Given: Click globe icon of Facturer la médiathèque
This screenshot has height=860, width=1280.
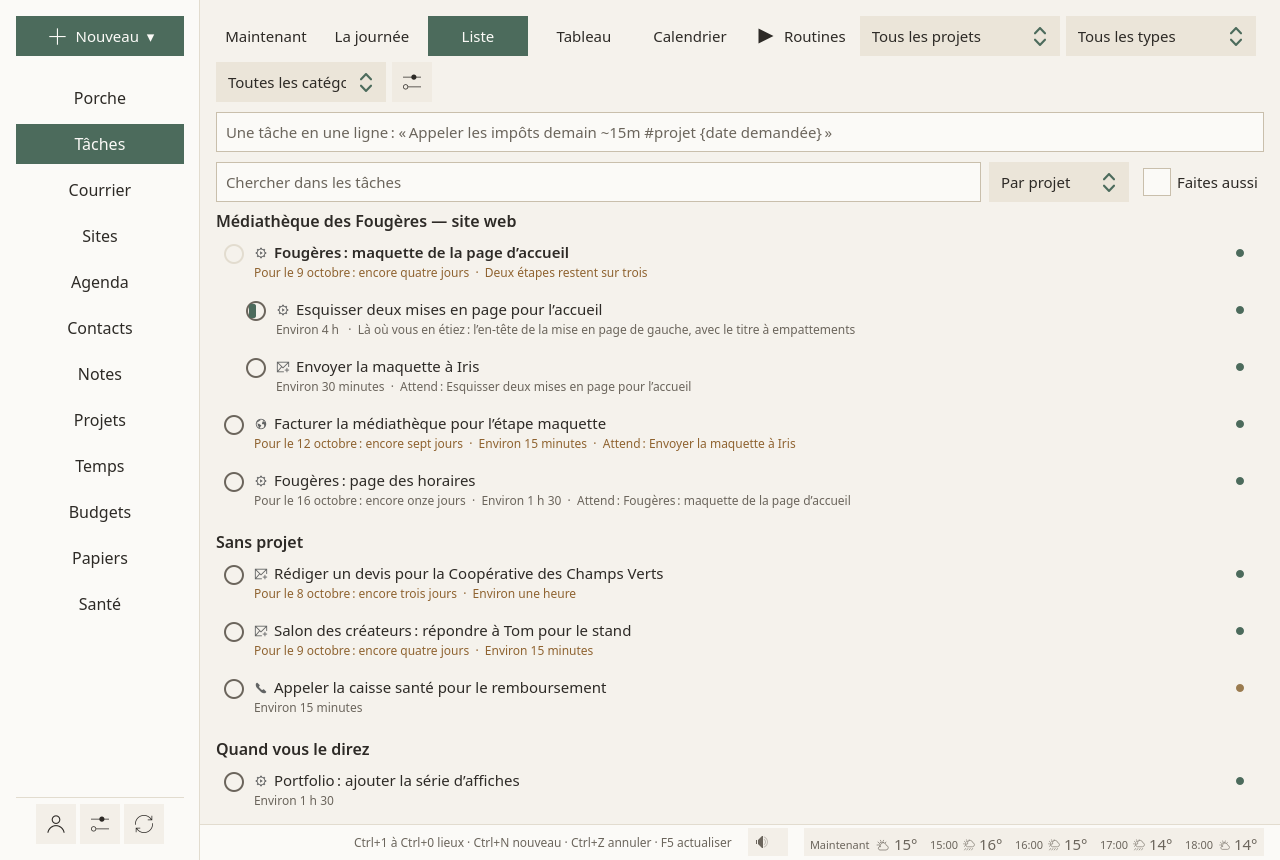Looking at the screenshot, I should click(261, 424).
